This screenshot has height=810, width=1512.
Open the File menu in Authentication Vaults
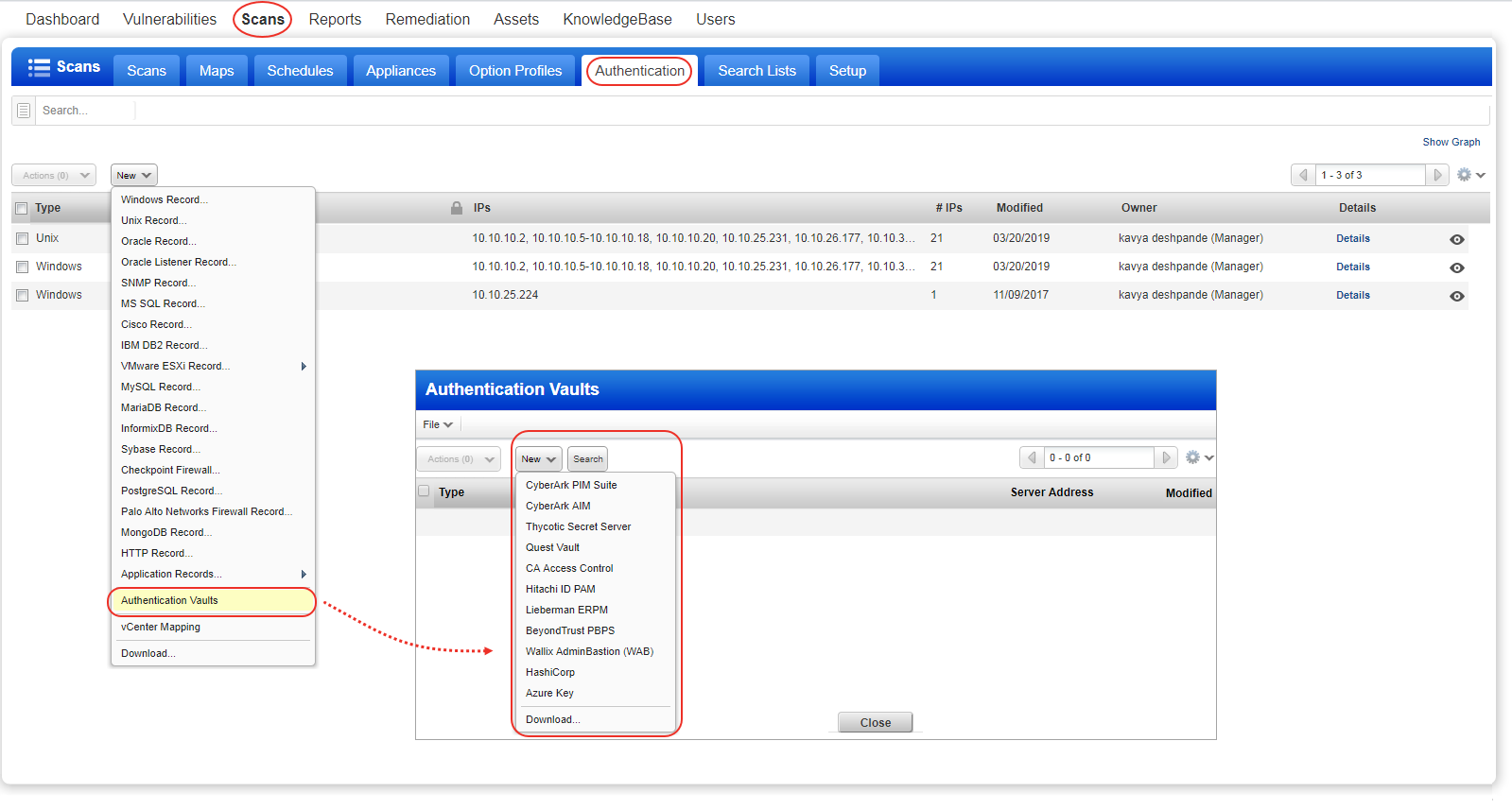point(438,424)
